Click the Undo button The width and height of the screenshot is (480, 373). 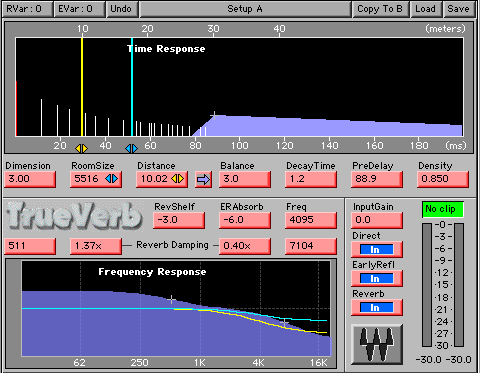121,9
